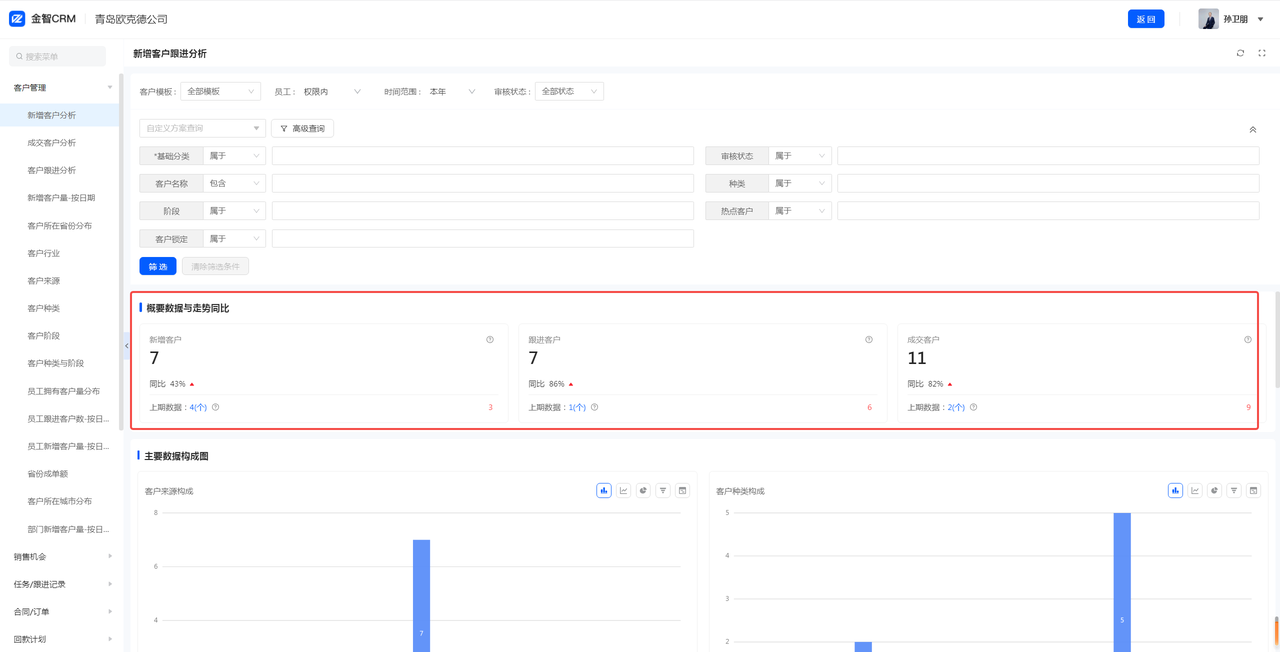Open 包含 operator dropdown for 客户名称
Viewport: 1280px width, 652px height.
coord(234,184)
